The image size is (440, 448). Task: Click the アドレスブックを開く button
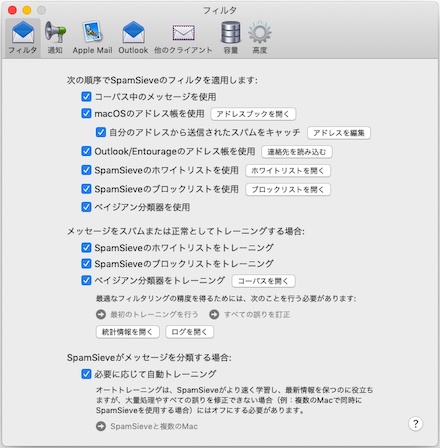pos(253,114)
